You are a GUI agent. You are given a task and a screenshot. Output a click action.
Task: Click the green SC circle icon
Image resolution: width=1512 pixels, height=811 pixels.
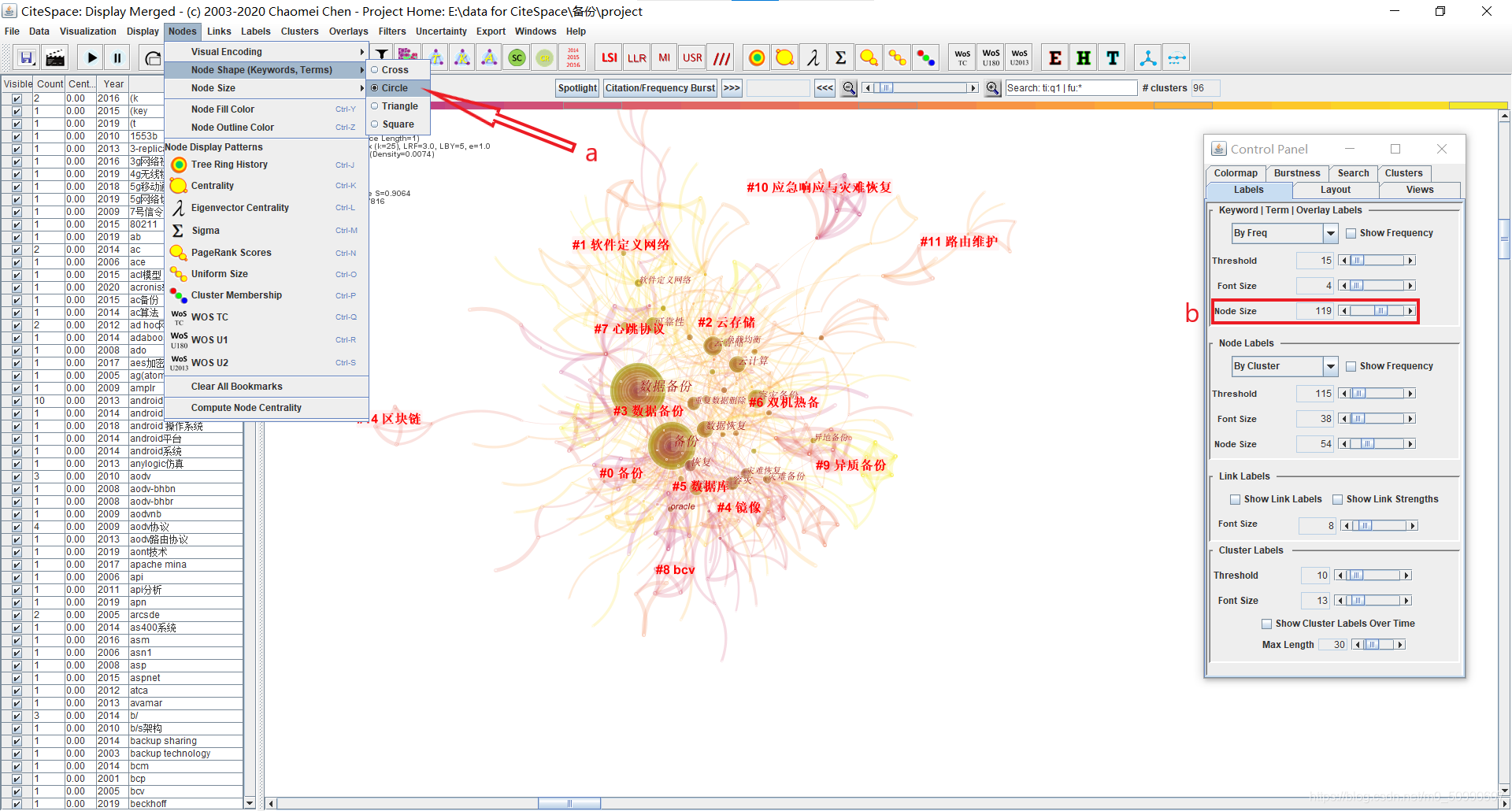[517, 57]
